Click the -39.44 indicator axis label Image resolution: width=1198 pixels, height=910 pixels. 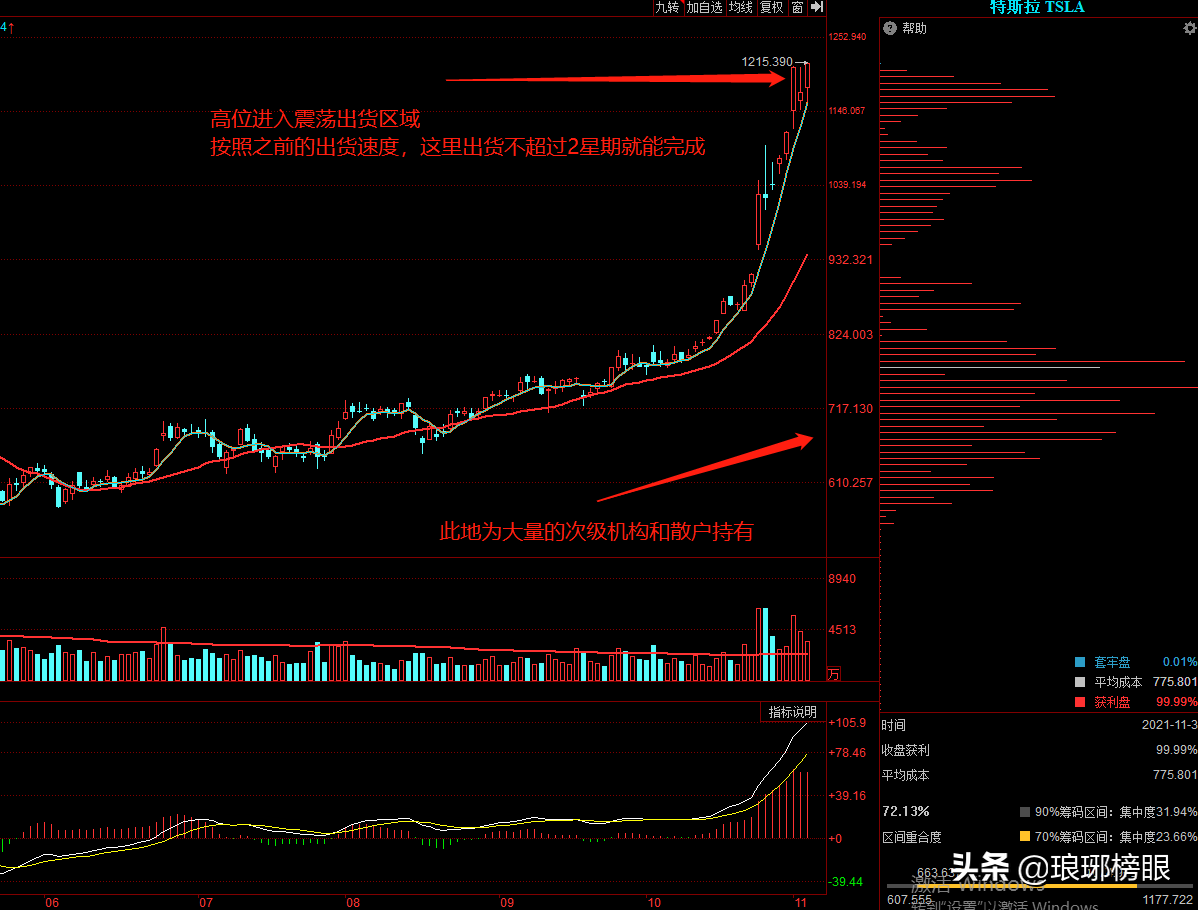tap(846, 882)
